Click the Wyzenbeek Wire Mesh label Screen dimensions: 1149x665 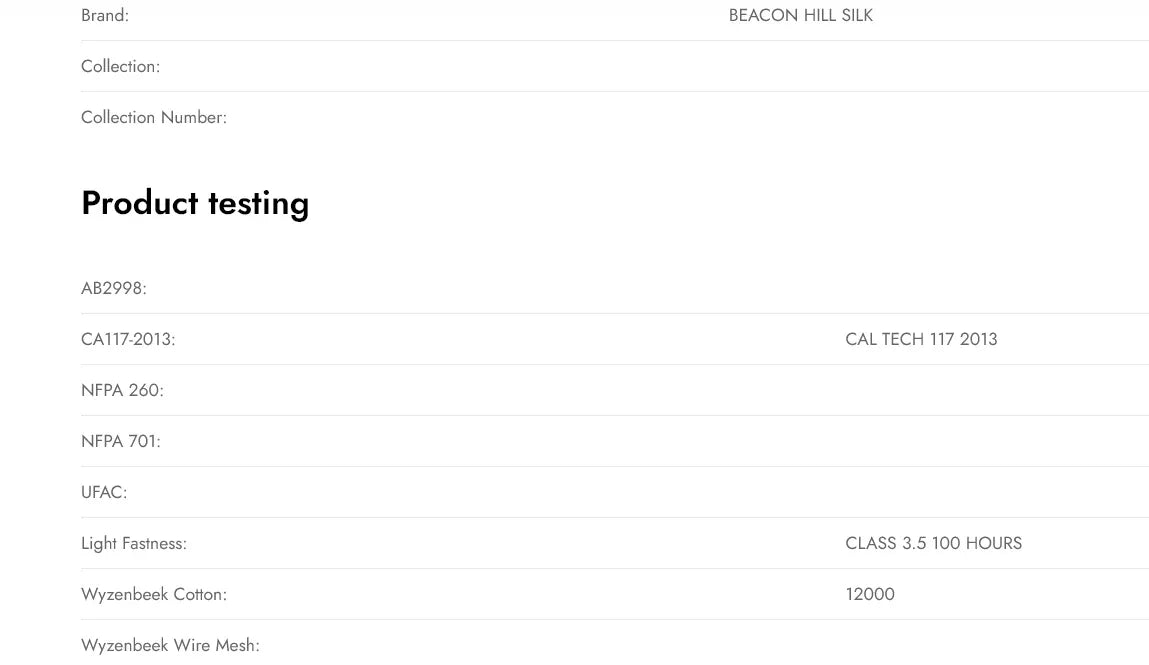tap(170, 646)
